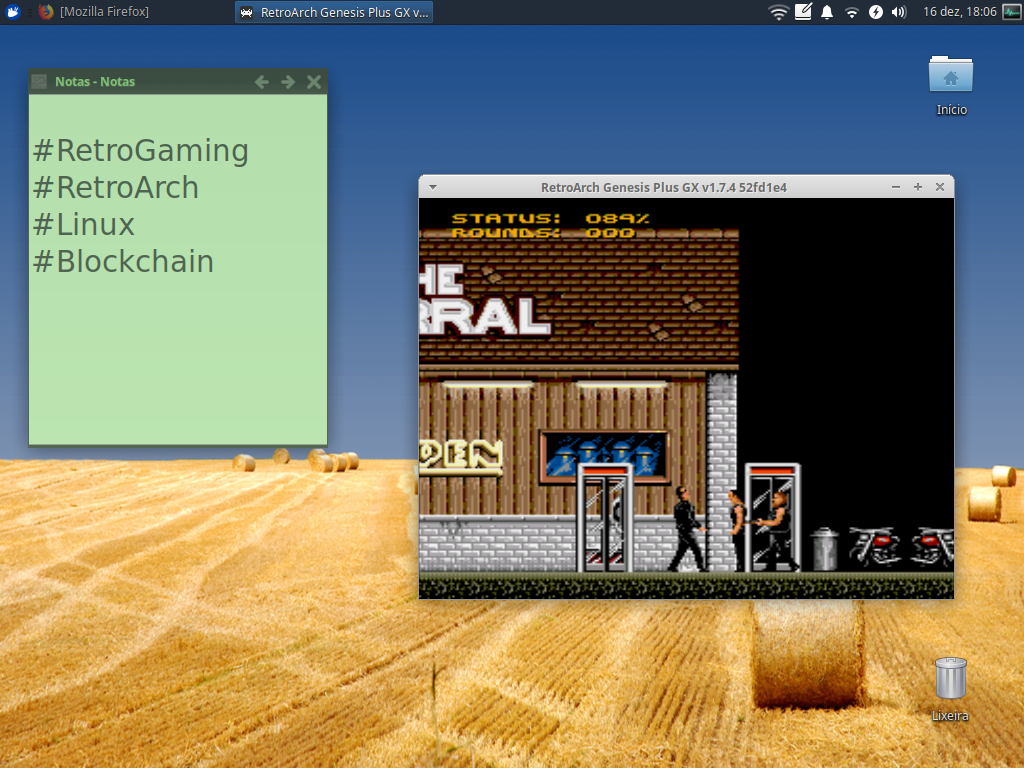
Task: Open the Xfce applications menu mouse icon
Action: click(12, 12)
